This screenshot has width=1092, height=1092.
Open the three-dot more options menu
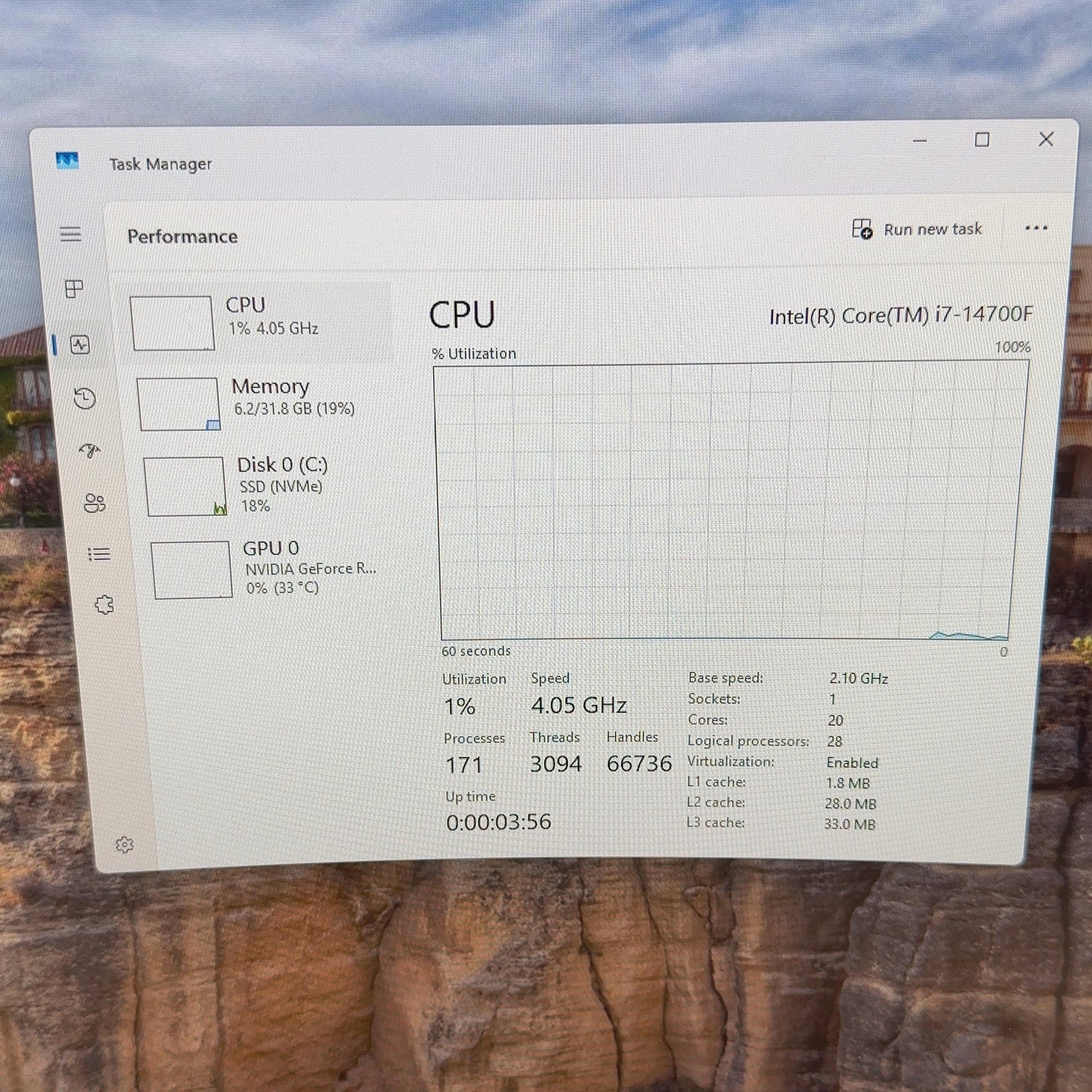pyautogui.click(x=1036, y=228)
